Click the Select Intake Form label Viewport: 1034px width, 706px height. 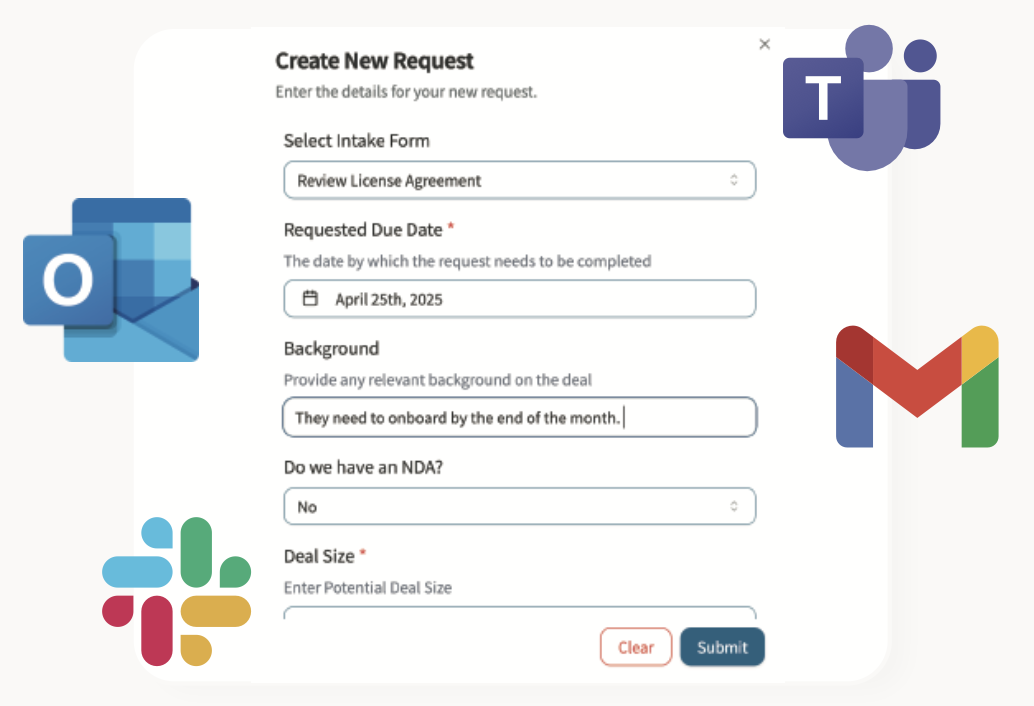pos(357,141)
